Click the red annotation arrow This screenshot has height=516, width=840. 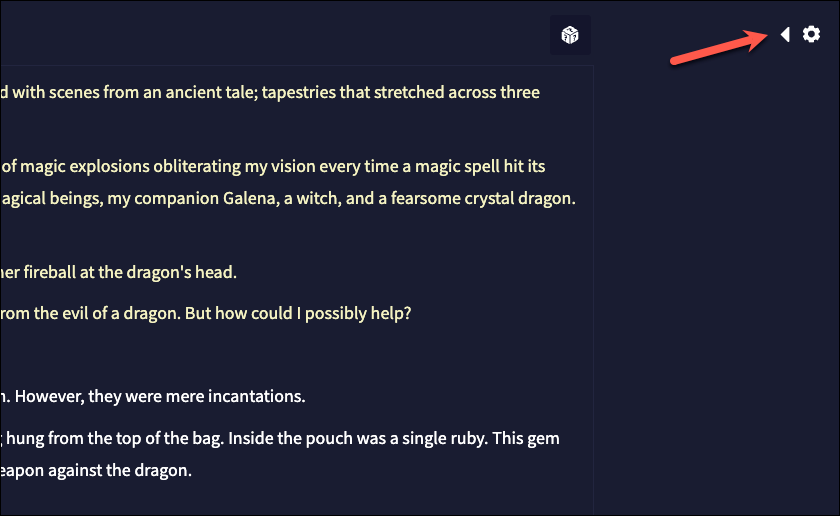(x=719, y=47)
